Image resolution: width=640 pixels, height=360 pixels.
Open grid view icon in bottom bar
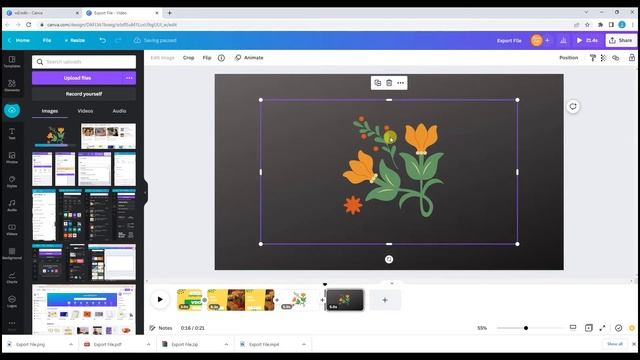pos(589,328)
